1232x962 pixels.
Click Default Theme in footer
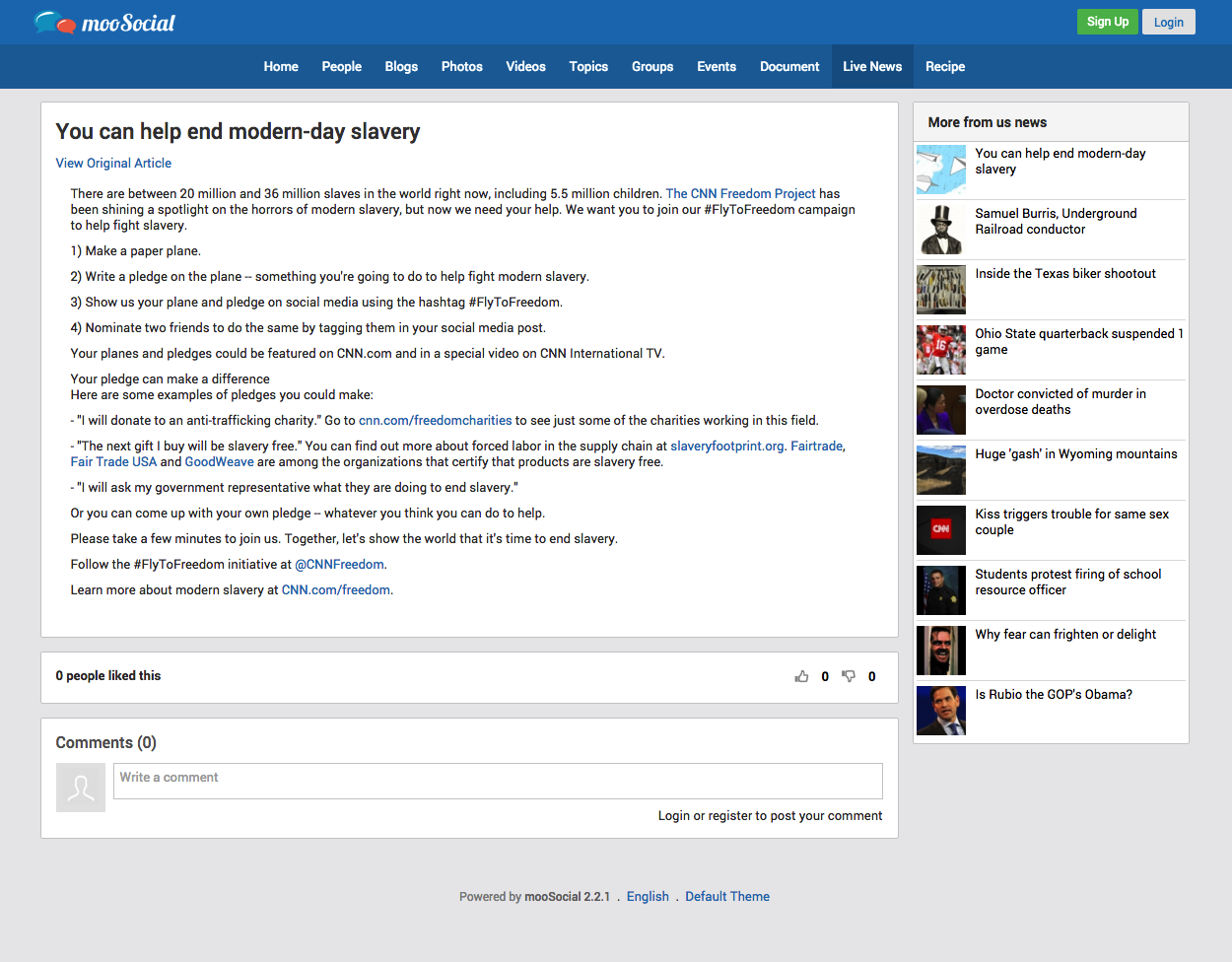pos(727,896)
